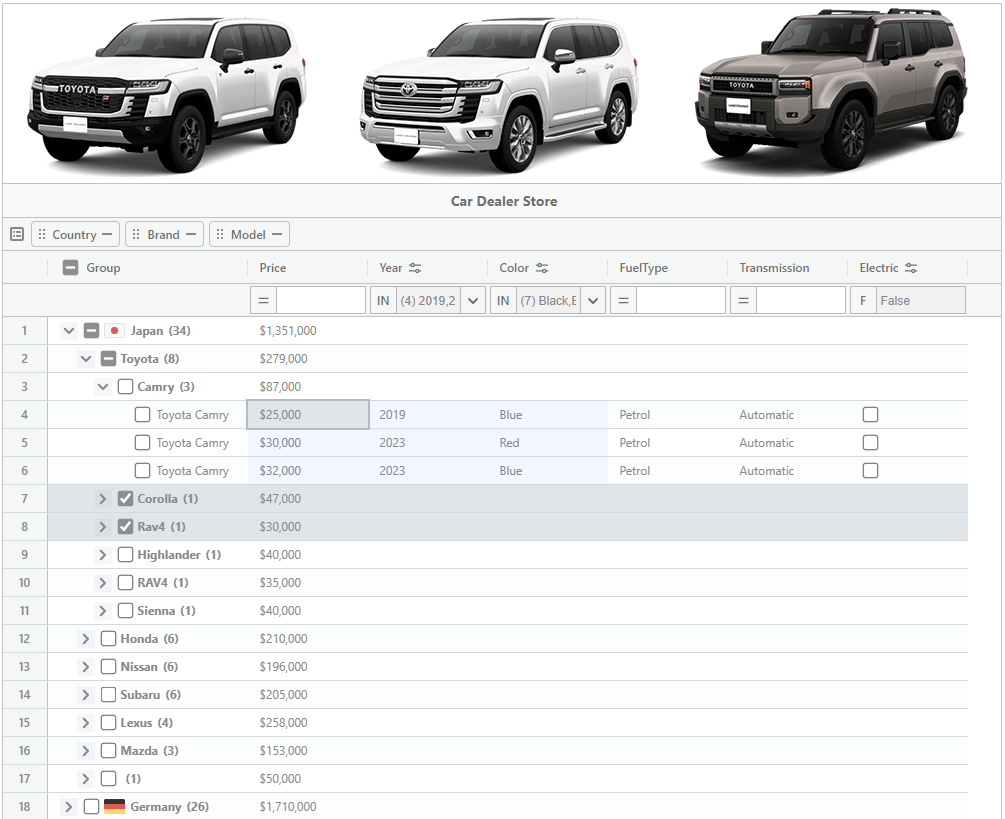Click the FuelType filter input field
Viewport: 1005px width, 819px height.
[x=681, y=301]
